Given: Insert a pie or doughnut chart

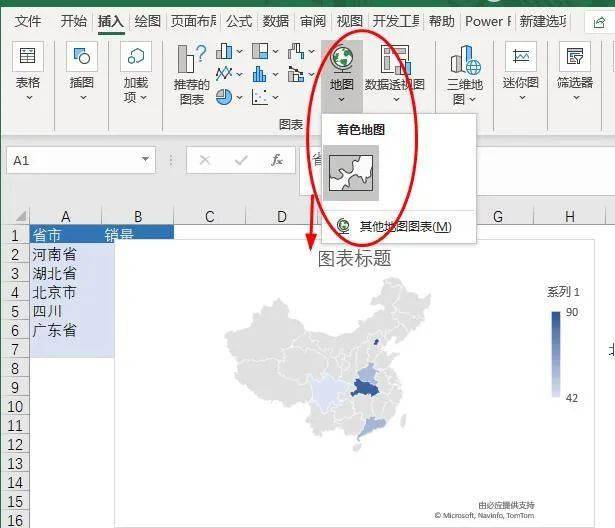Looking at the screenshot, I should 224,97.
